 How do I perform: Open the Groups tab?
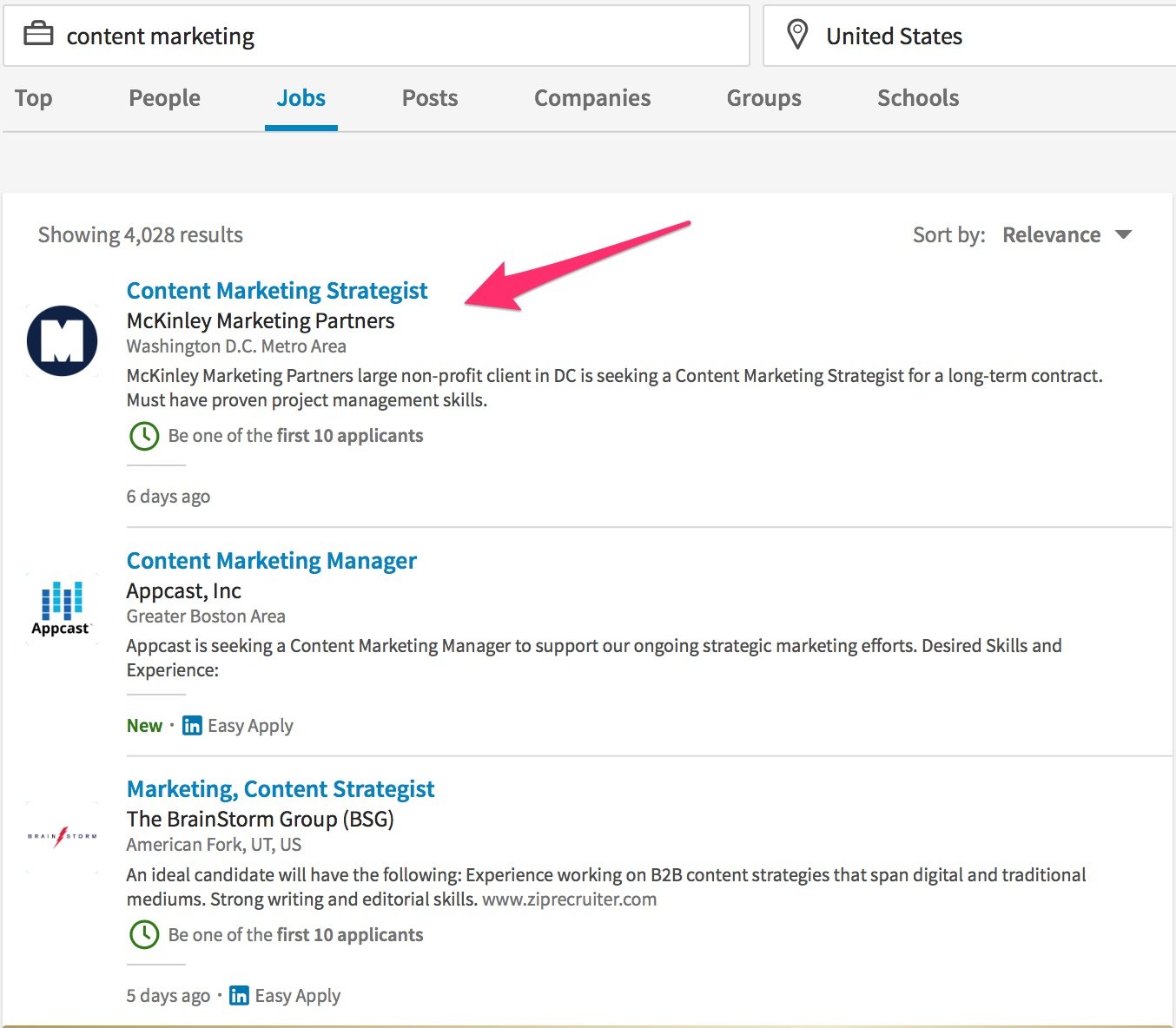[x=764, y=98]
